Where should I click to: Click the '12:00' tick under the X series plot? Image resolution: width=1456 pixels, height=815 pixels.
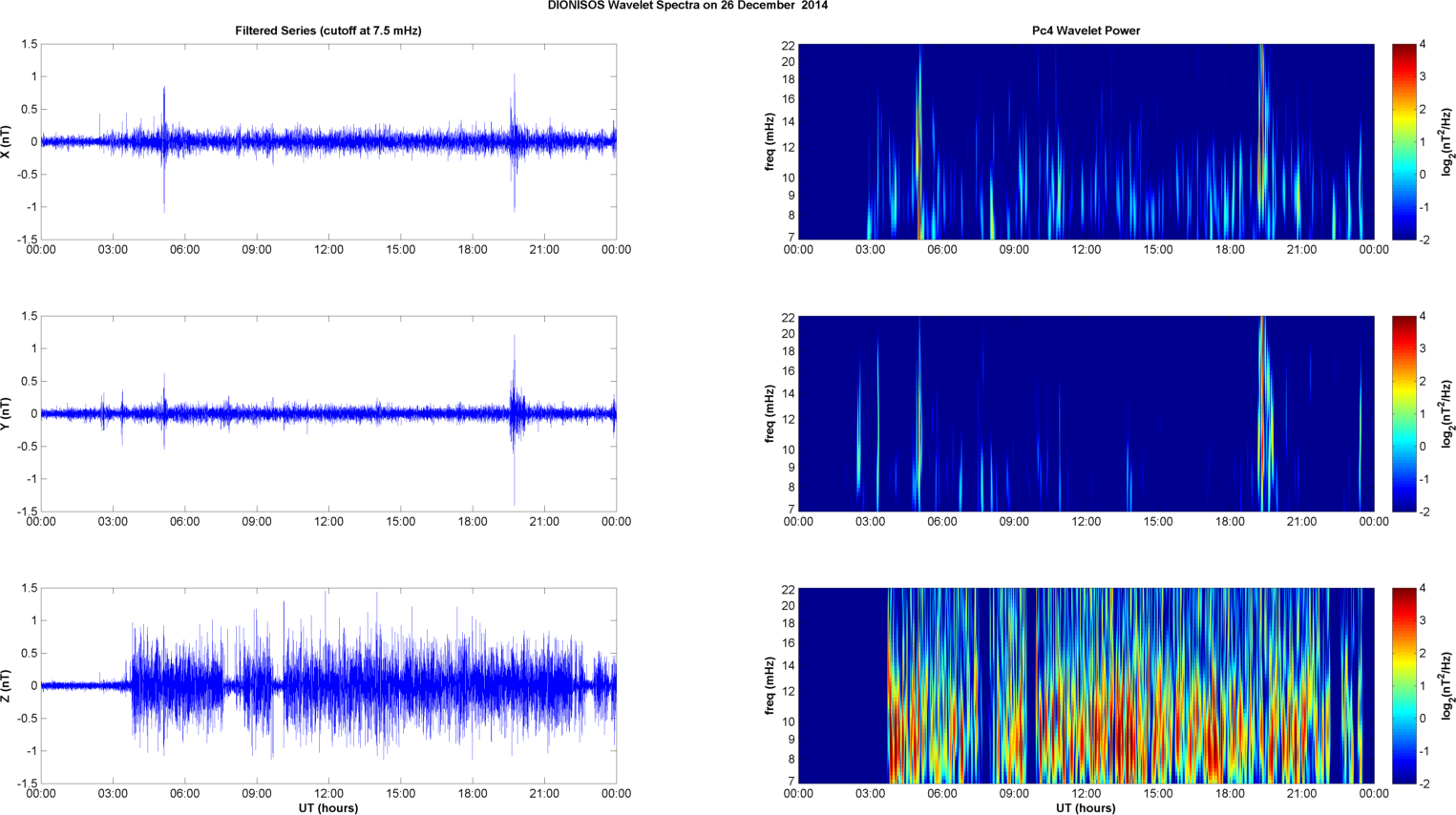[x=328, y=250]
